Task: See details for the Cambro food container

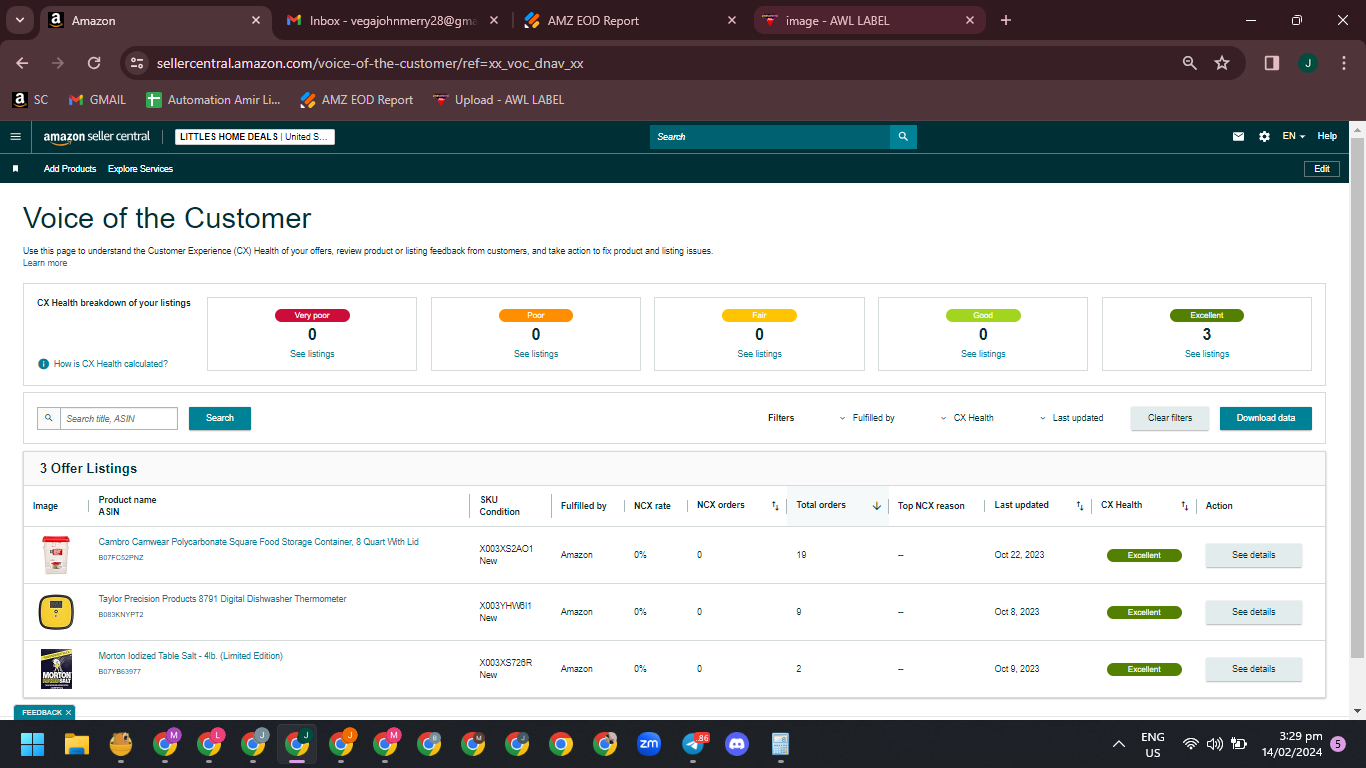Action: tap(1254, 555)
